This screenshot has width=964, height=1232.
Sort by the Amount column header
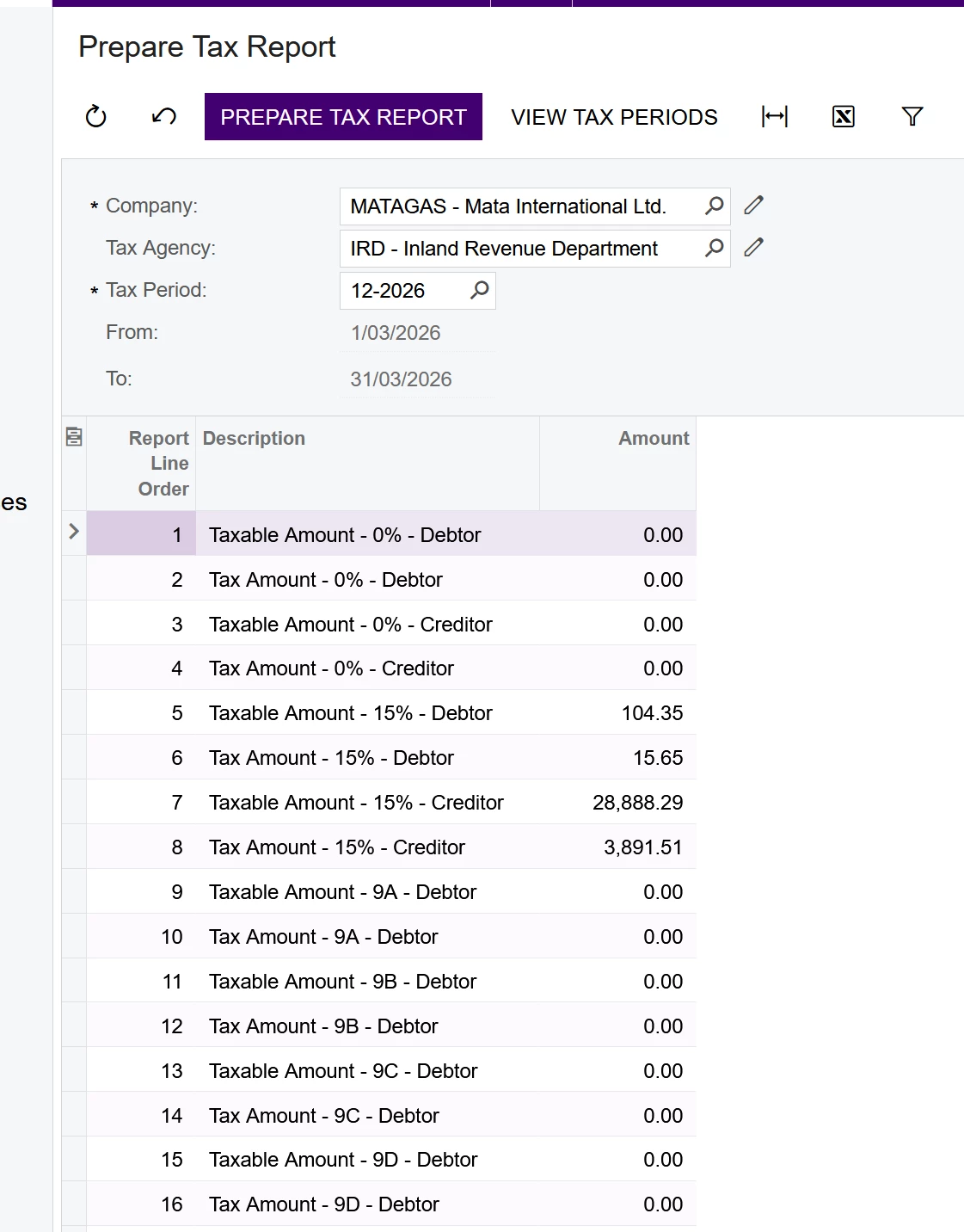[654, 438]
